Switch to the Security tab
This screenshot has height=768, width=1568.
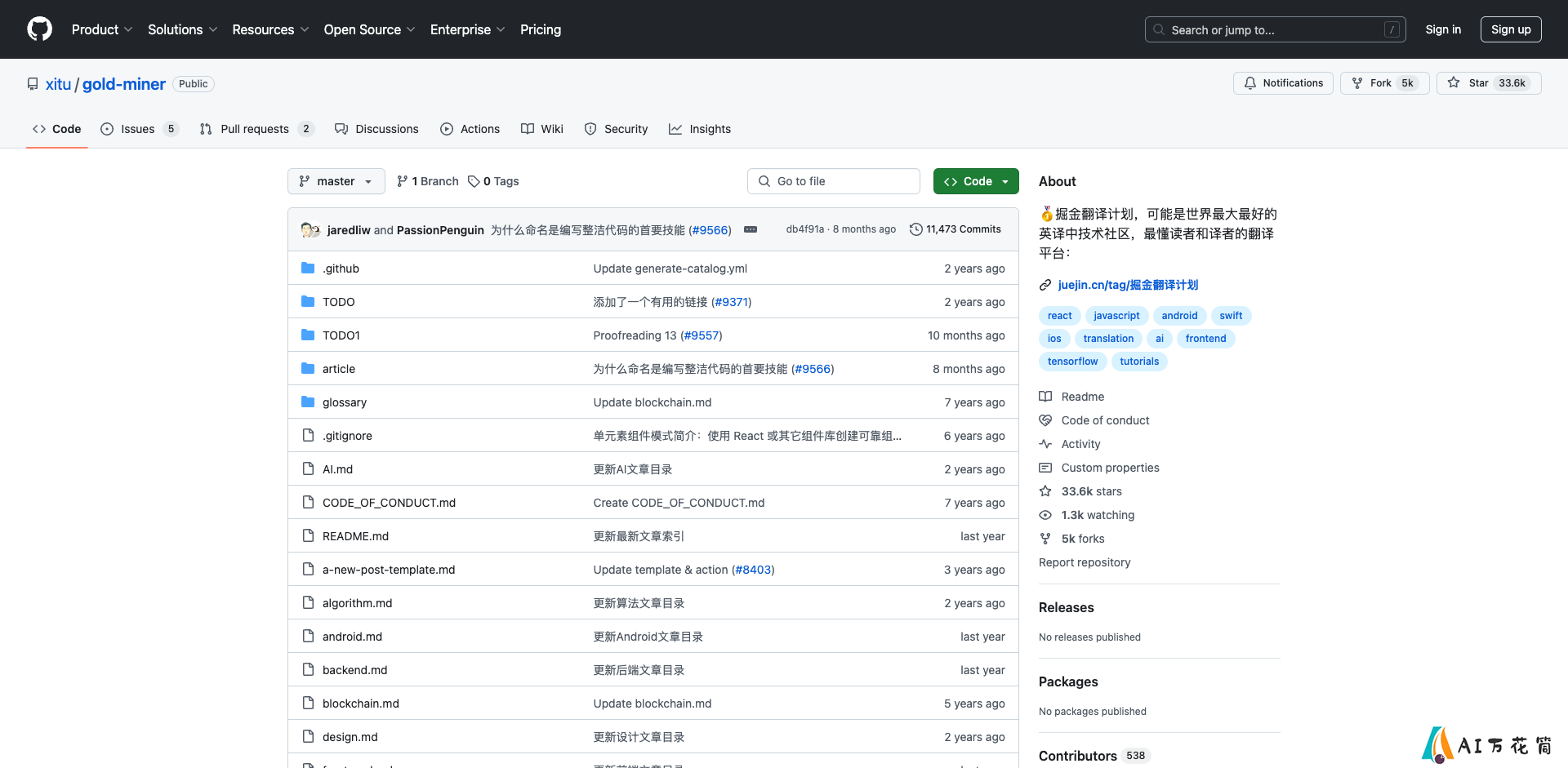617,129
